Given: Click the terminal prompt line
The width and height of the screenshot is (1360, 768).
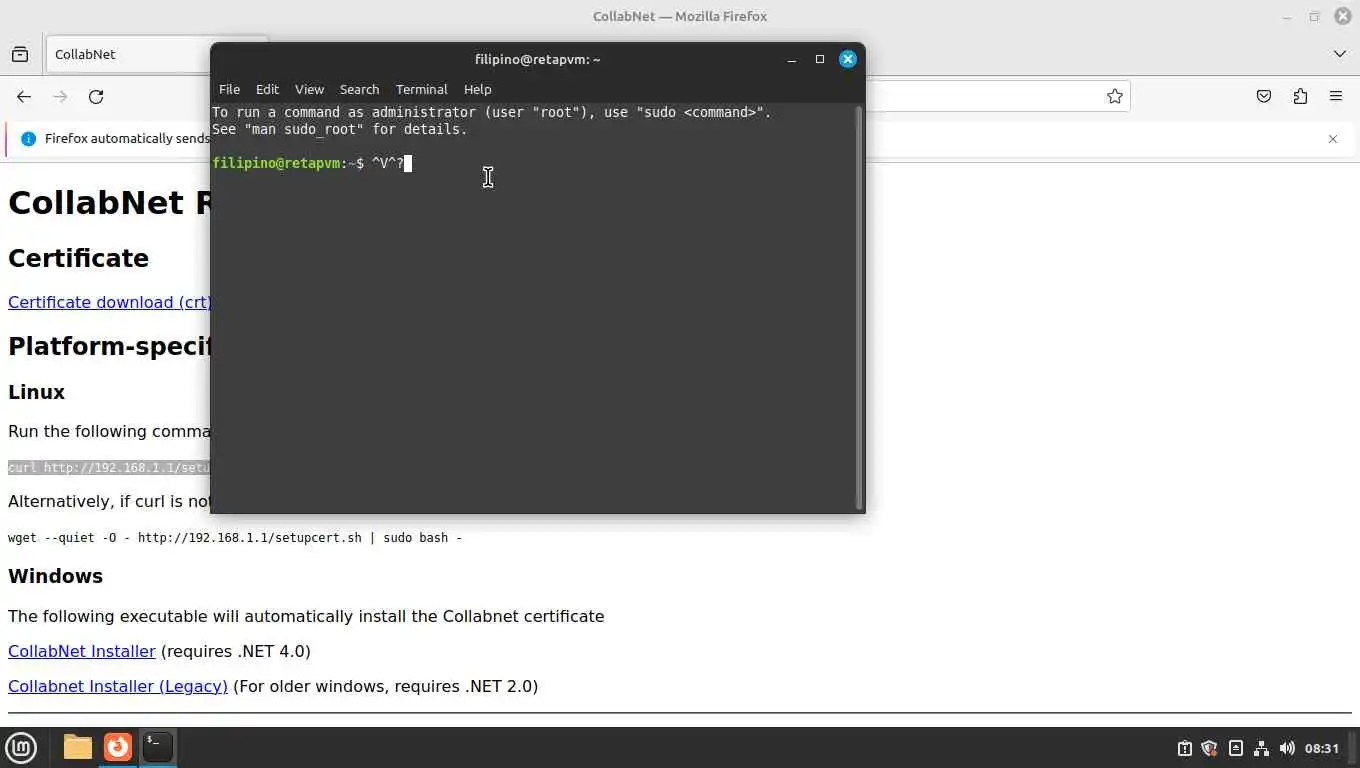Looking at the screenshot, I should point(312,163).
